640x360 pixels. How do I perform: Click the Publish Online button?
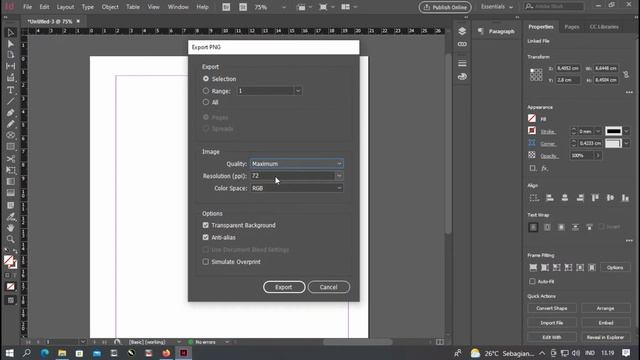coord(445,7)
